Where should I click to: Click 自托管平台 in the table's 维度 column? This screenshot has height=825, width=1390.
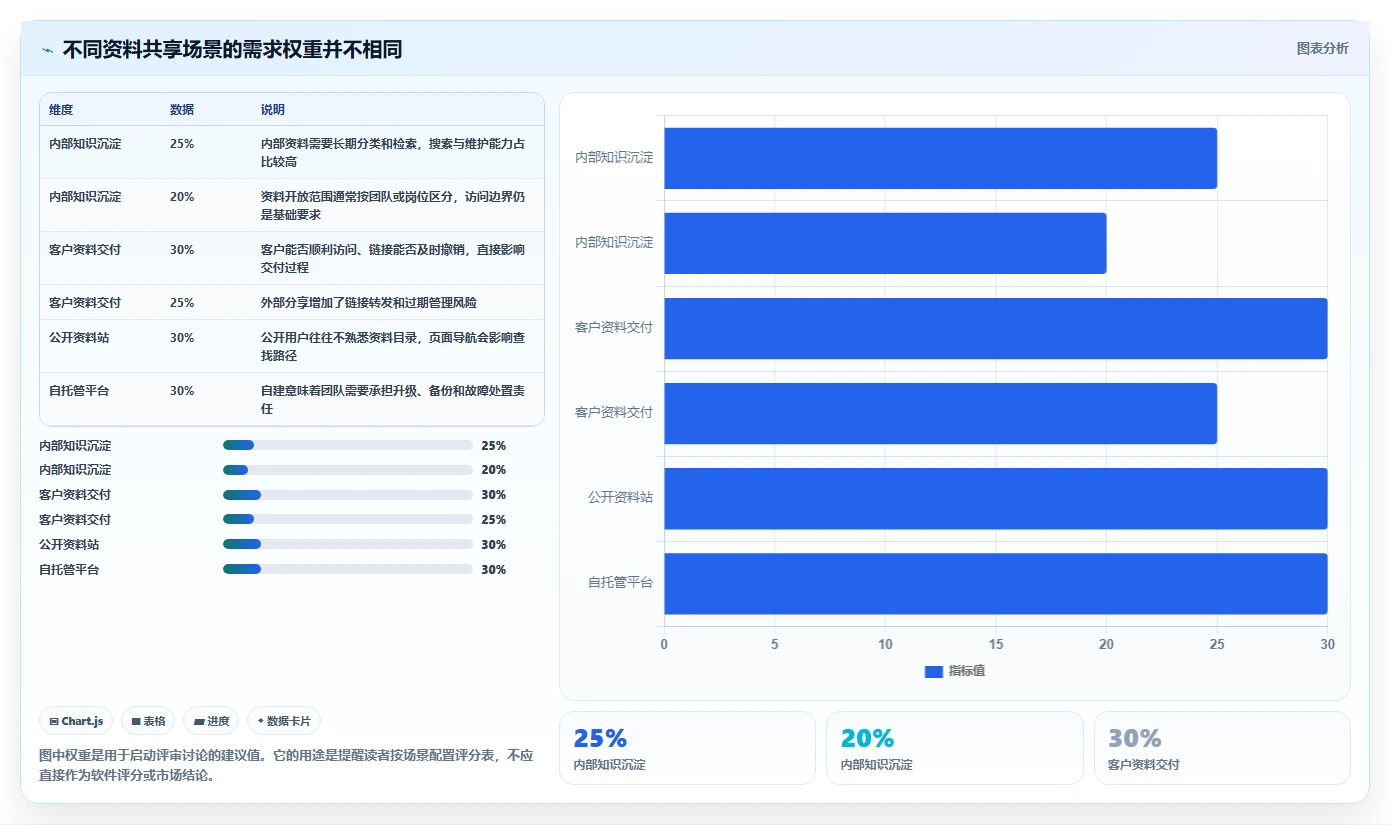point(79,391)
